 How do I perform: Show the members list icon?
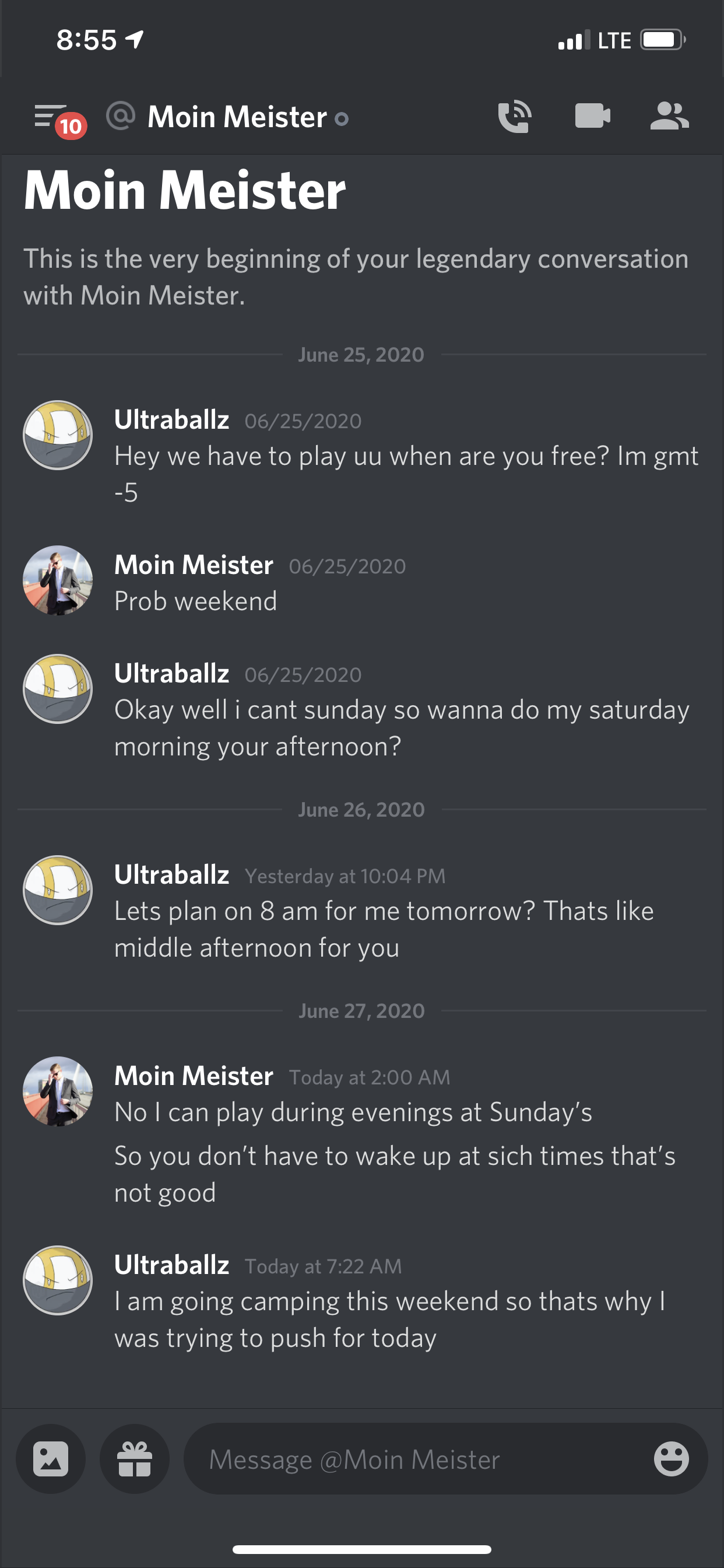[x=669, y=116]
